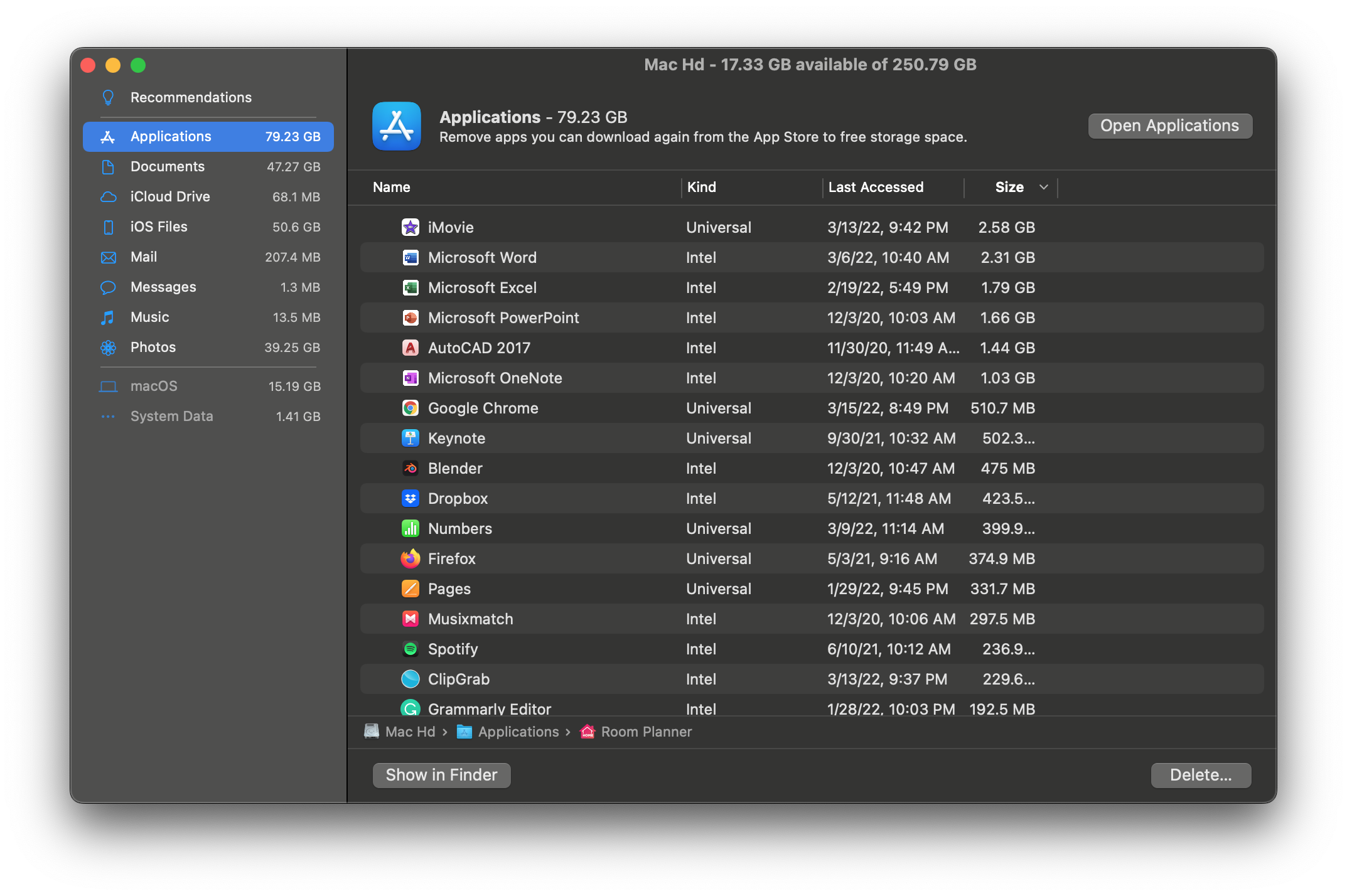Image resolution: width=1347 pixels, height=896 pixels.
Task: Click the Google Chrome icon in list
Action: coord(410,408)
